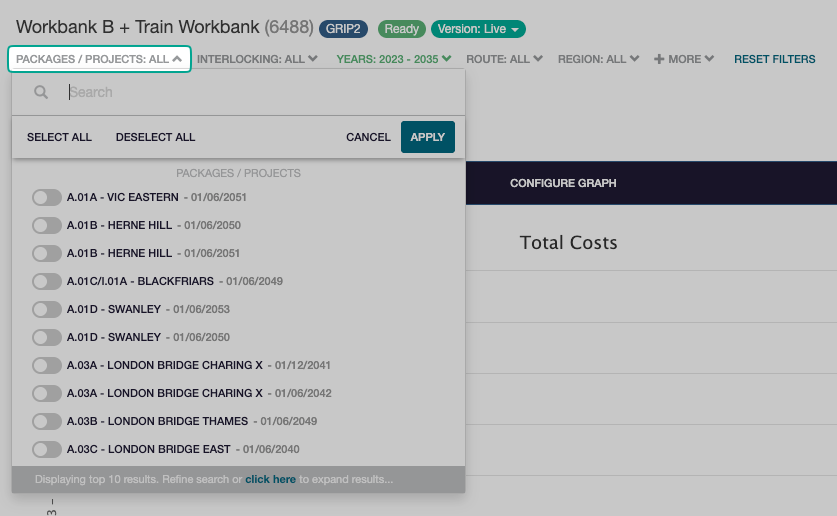Viewport: 837px width, 516px height.
Task: Focus the package search input field
Action: [260, 92]
